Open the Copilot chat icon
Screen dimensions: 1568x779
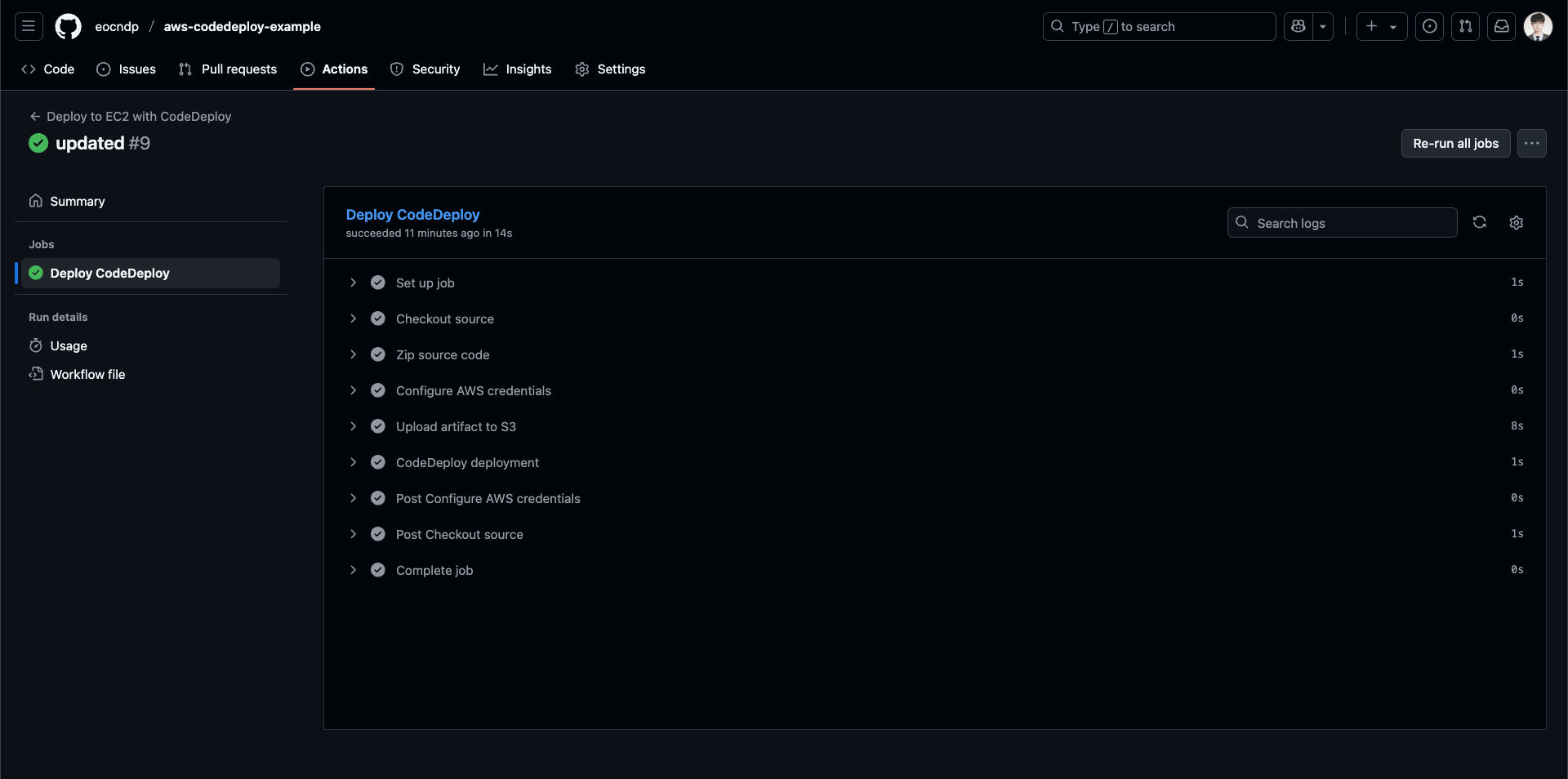pos(1298,26)
